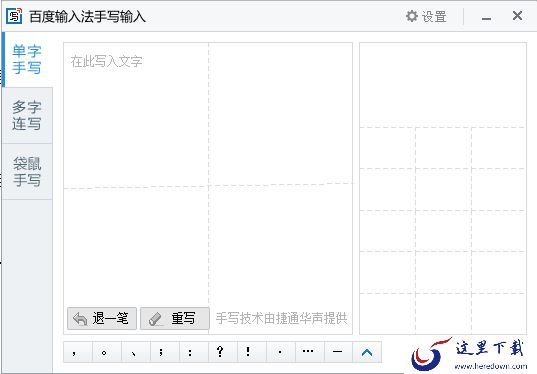Insert the Chinese period 。 key

pos(107,352)
